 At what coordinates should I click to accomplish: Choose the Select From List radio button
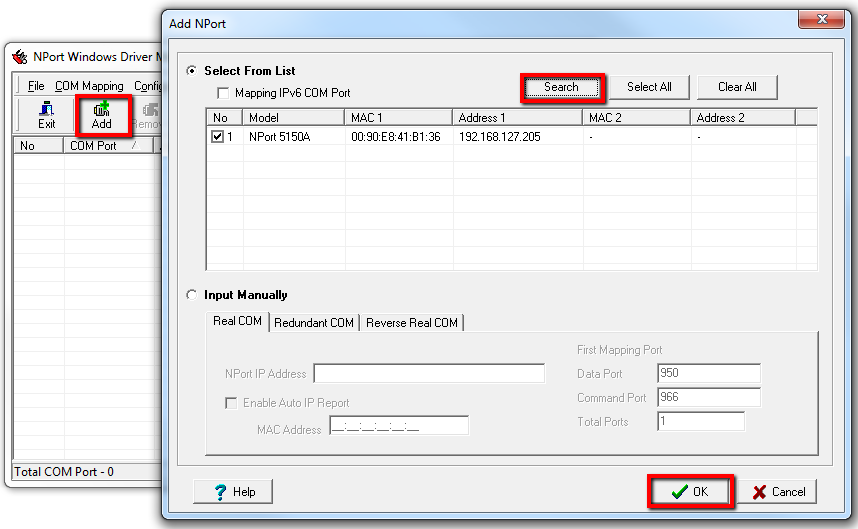point(192,71)
